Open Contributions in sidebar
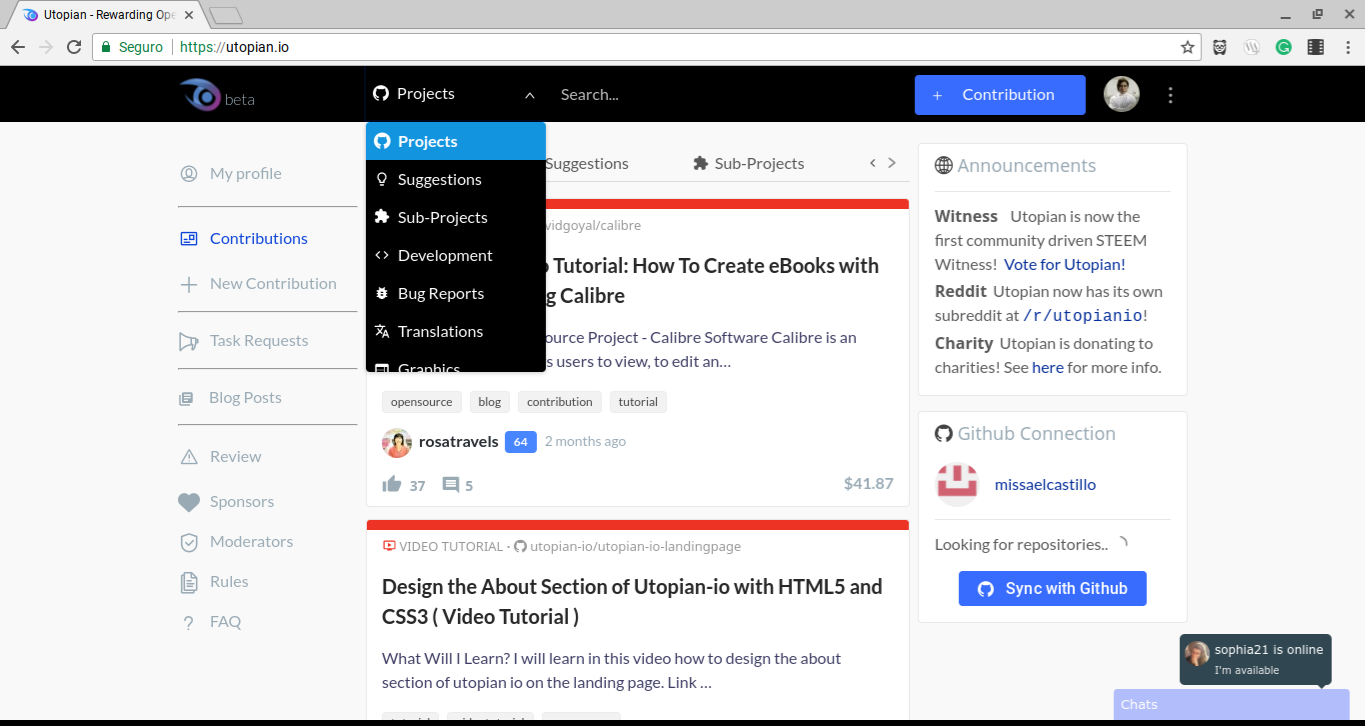This screenshot has height=726, width=1365. 258,238
